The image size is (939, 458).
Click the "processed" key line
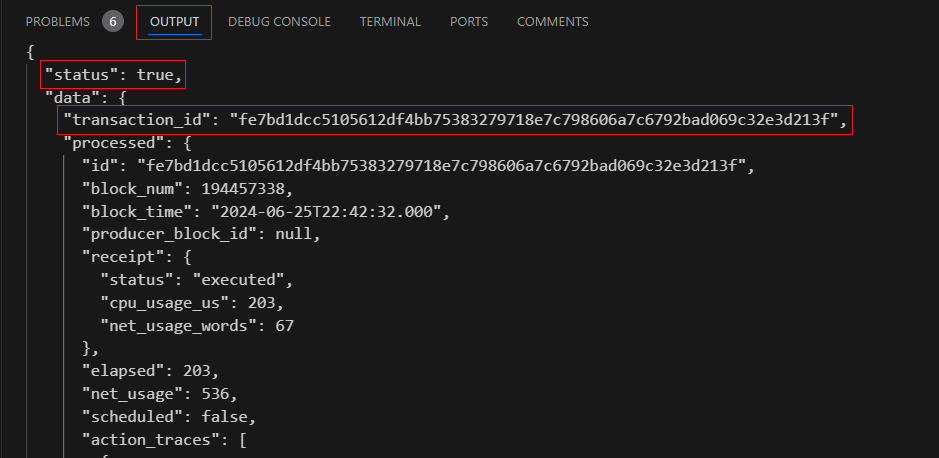[128, 143]
